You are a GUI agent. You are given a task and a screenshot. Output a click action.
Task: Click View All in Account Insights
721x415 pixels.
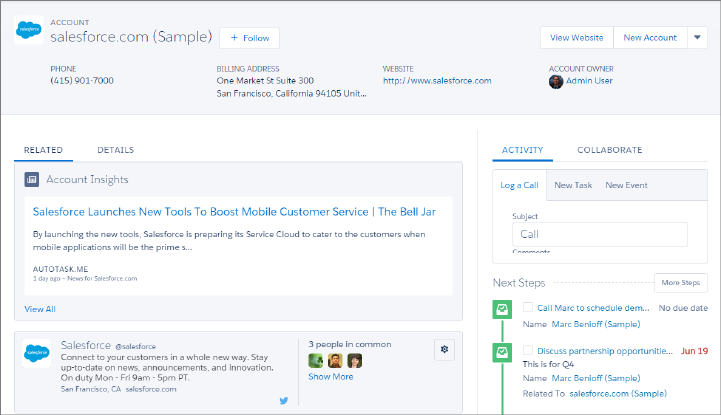coord(40,309)
